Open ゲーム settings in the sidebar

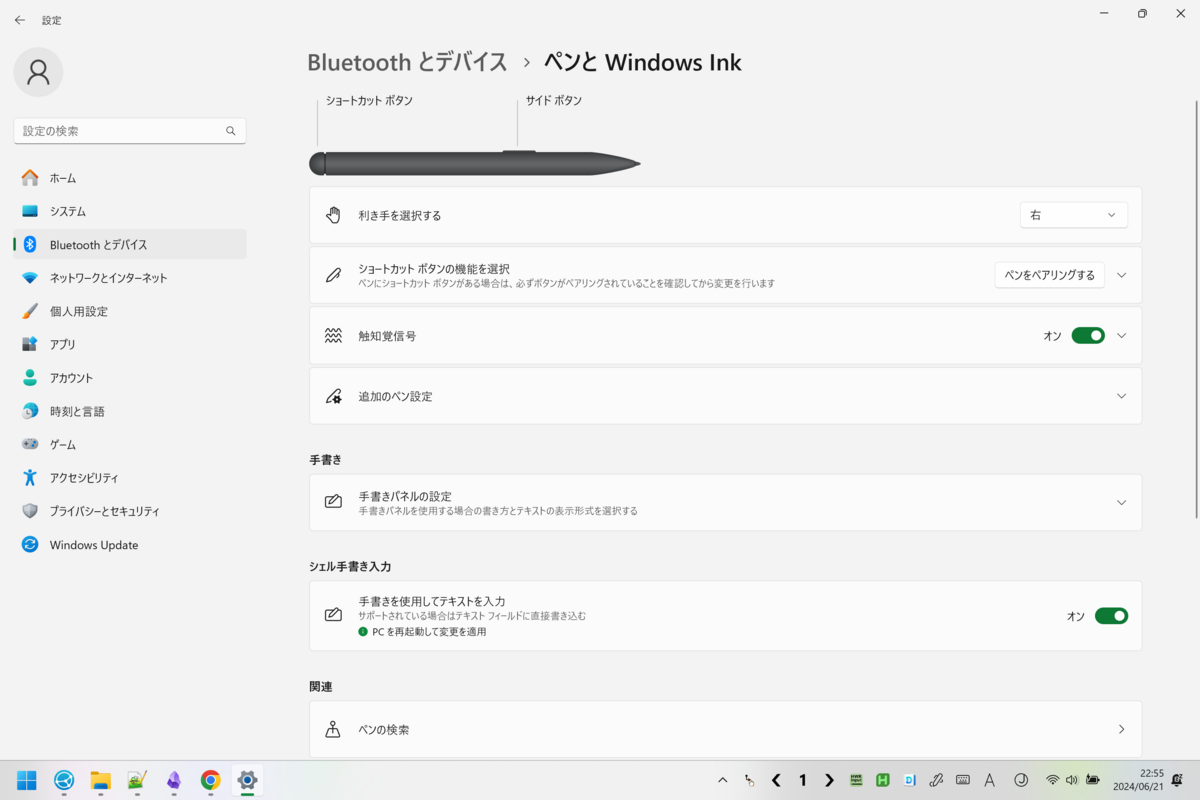tap(130, 444)
